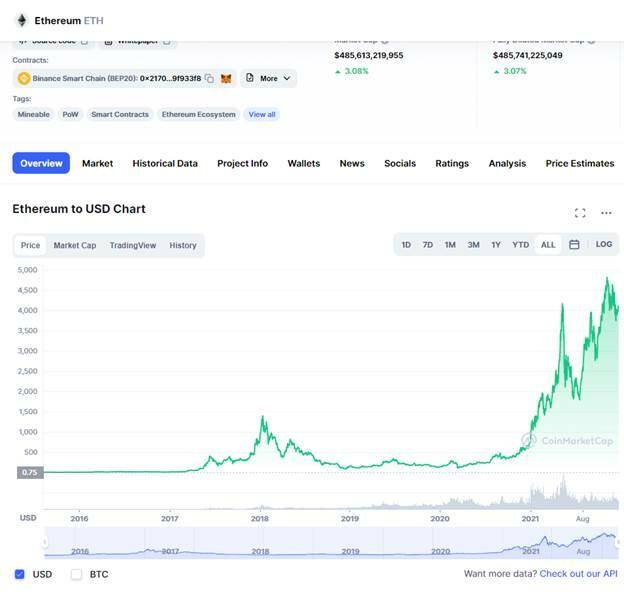Open the Price Estimates tab
Viewport: 624px width, 603px height.
pyautogui.click(x=580, y=163)
